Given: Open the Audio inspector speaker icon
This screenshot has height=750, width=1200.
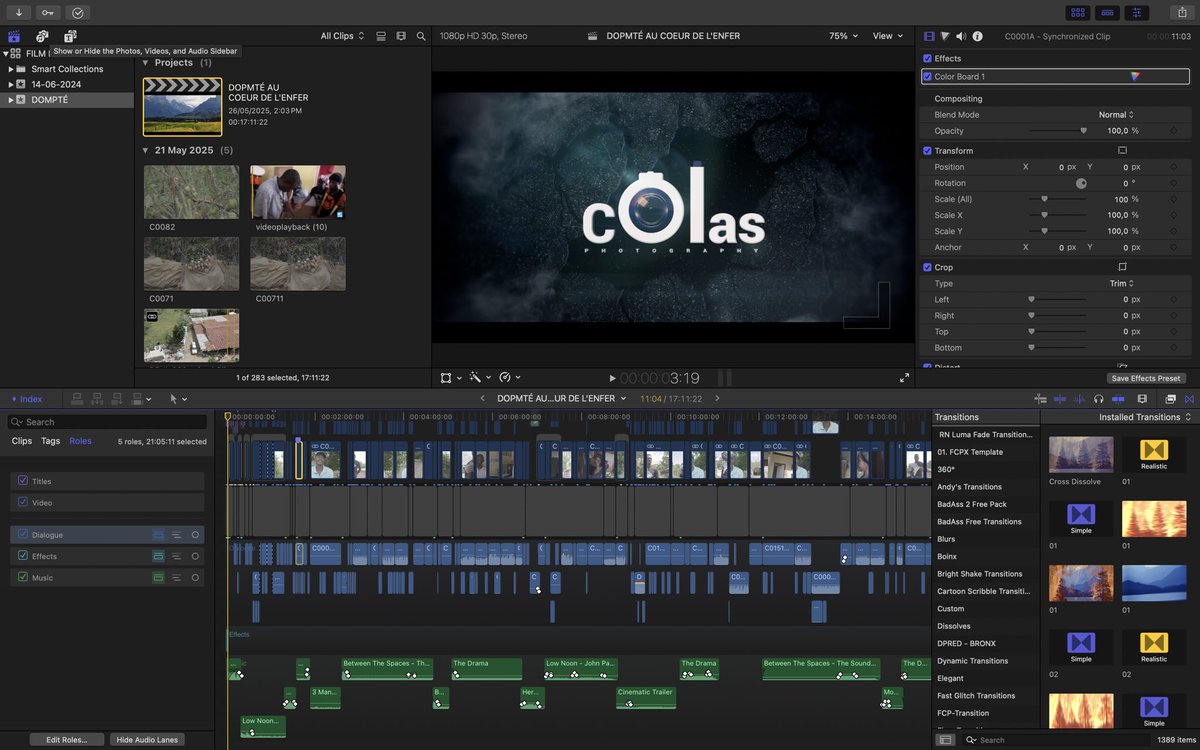Looking at the screenshot, I should pyautogui.click(x=961, y=36).
